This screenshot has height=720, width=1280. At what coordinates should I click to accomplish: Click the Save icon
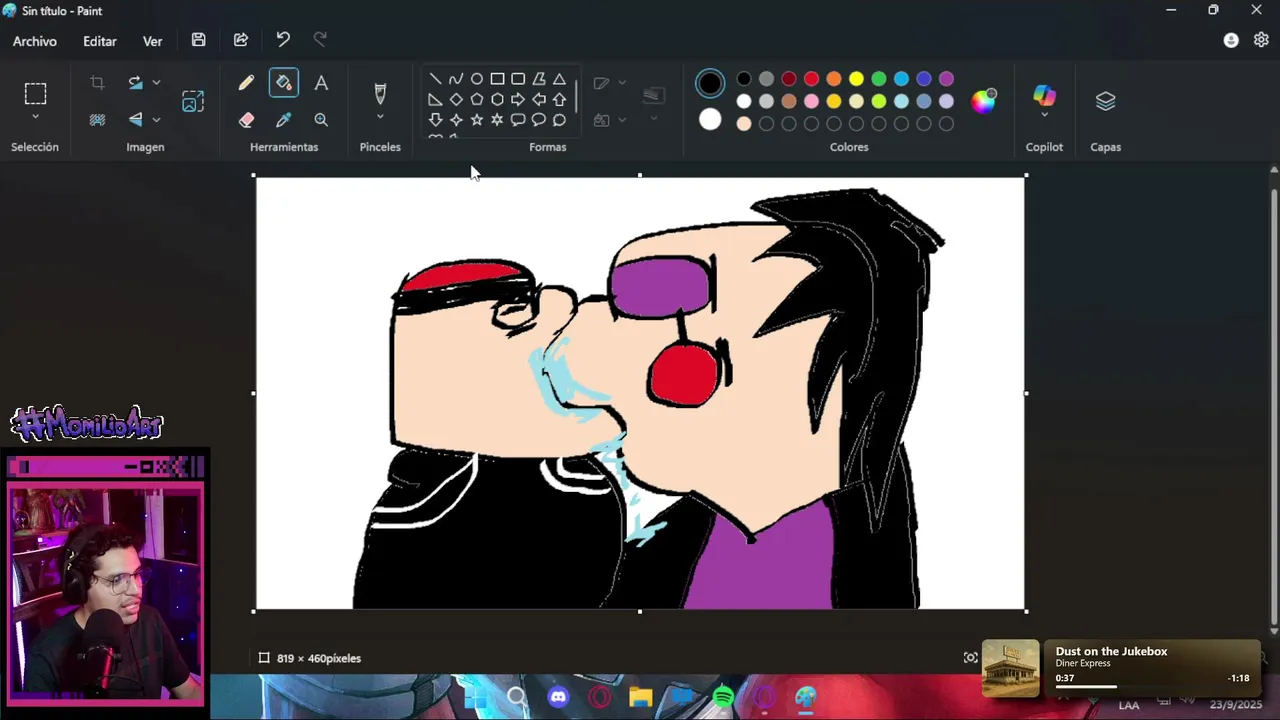pos(199,40)
